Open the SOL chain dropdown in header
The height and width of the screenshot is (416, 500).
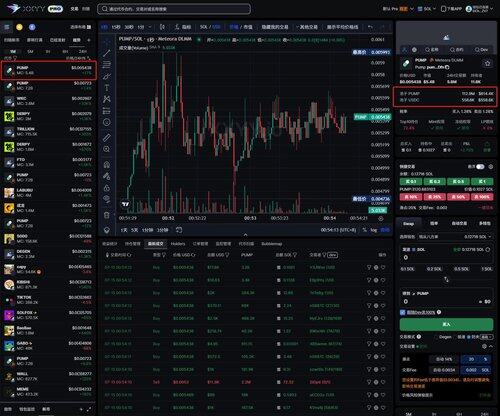[x=427, y=9]
